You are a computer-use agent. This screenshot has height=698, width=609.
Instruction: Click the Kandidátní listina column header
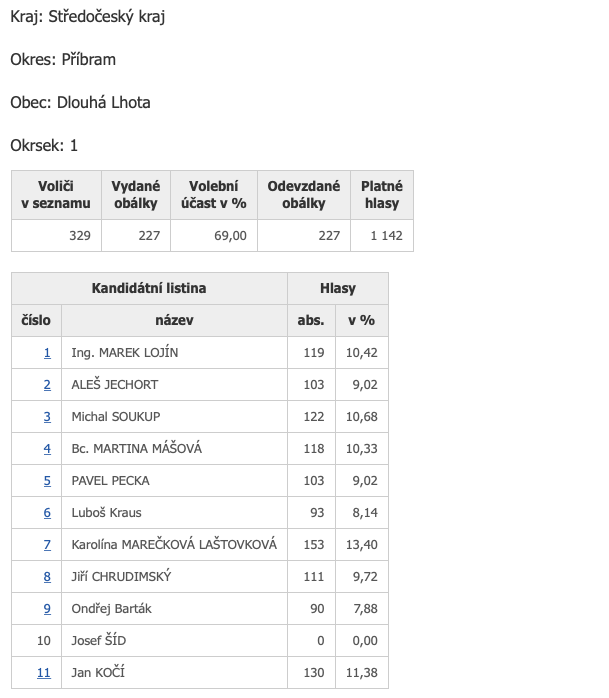(149, 289)
